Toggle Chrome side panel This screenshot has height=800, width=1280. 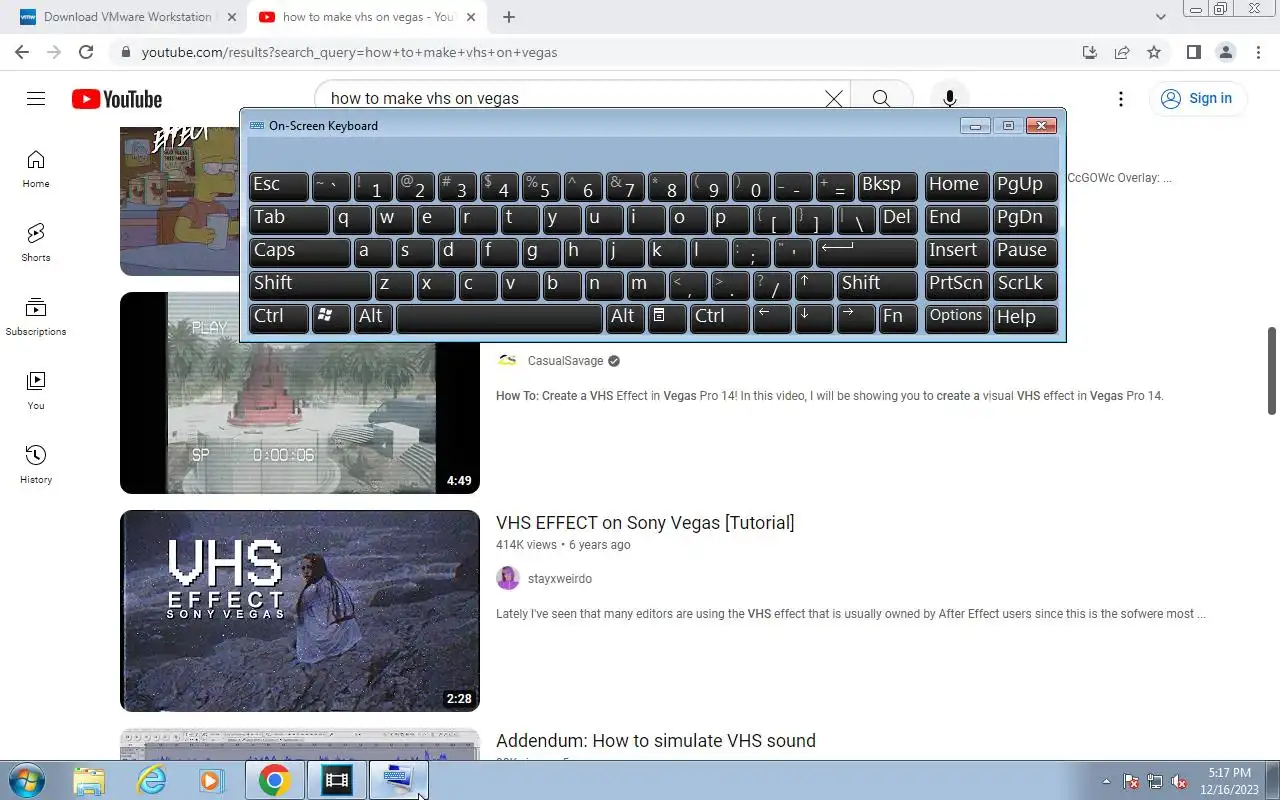(x=1193, y=52)
